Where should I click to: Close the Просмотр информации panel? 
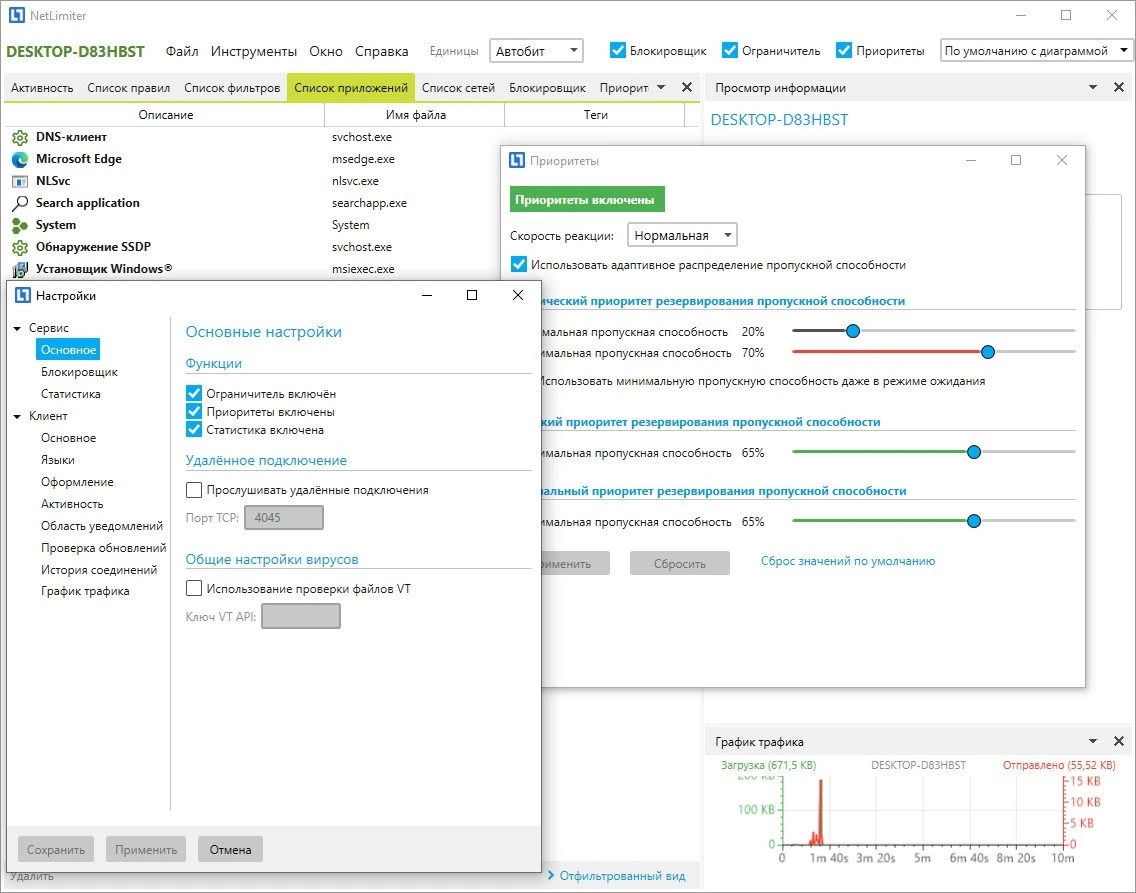coord(1119,88)
